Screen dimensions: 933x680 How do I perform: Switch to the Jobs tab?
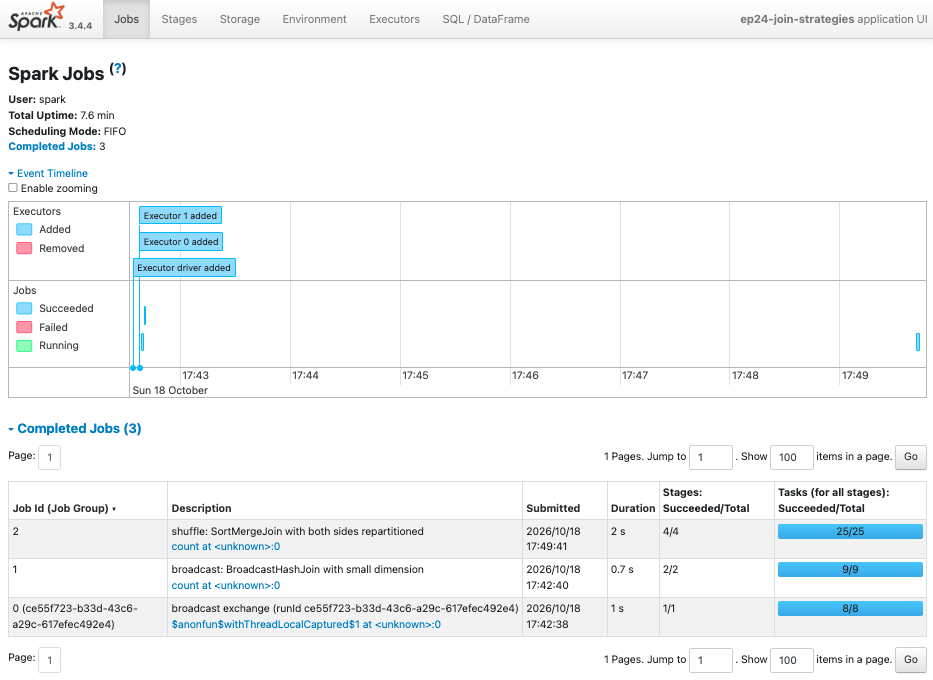126,19
